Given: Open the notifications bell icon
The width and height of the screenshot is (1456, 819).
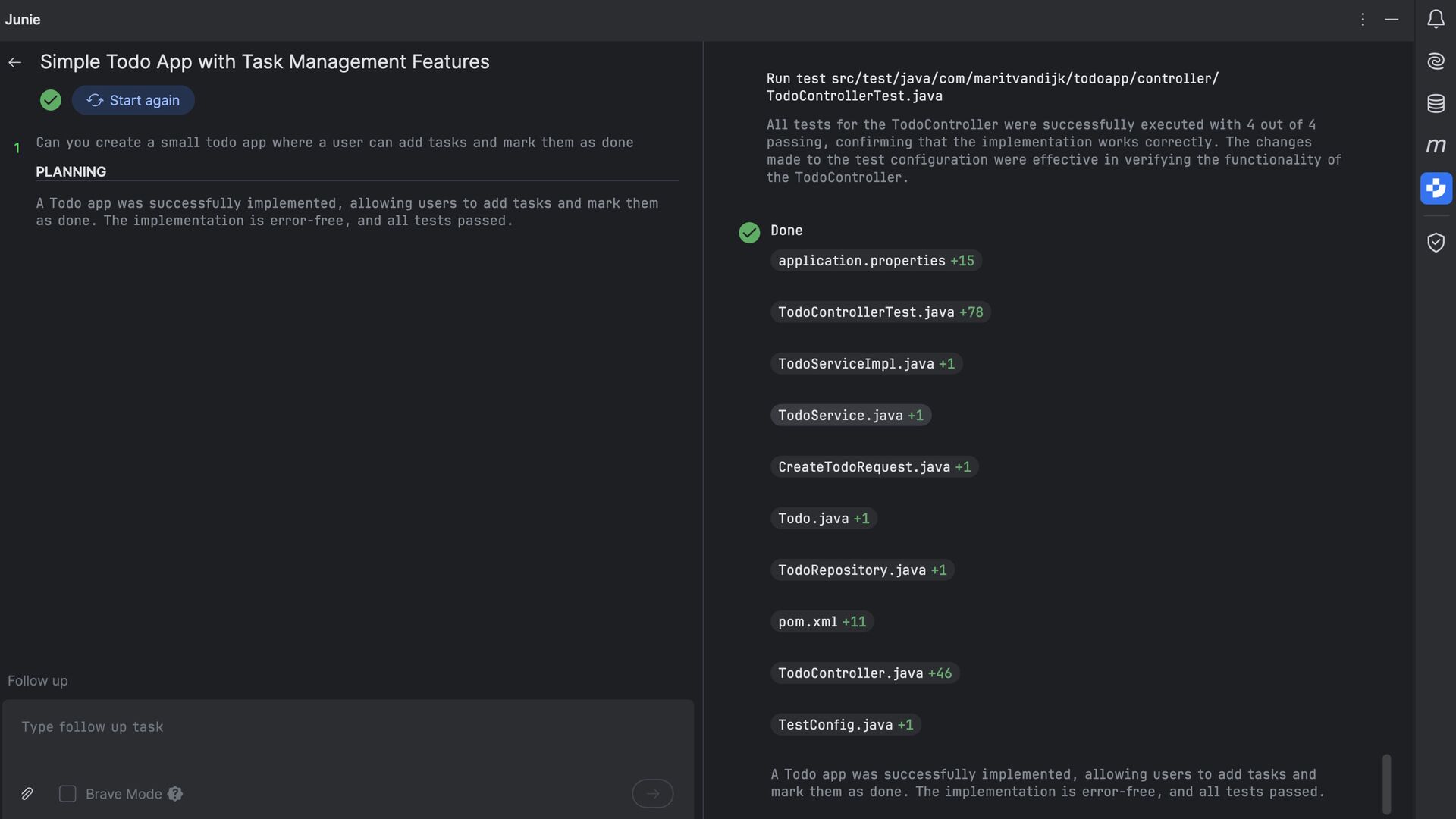Looking at the screenshot, I should tap(1436, 20).
